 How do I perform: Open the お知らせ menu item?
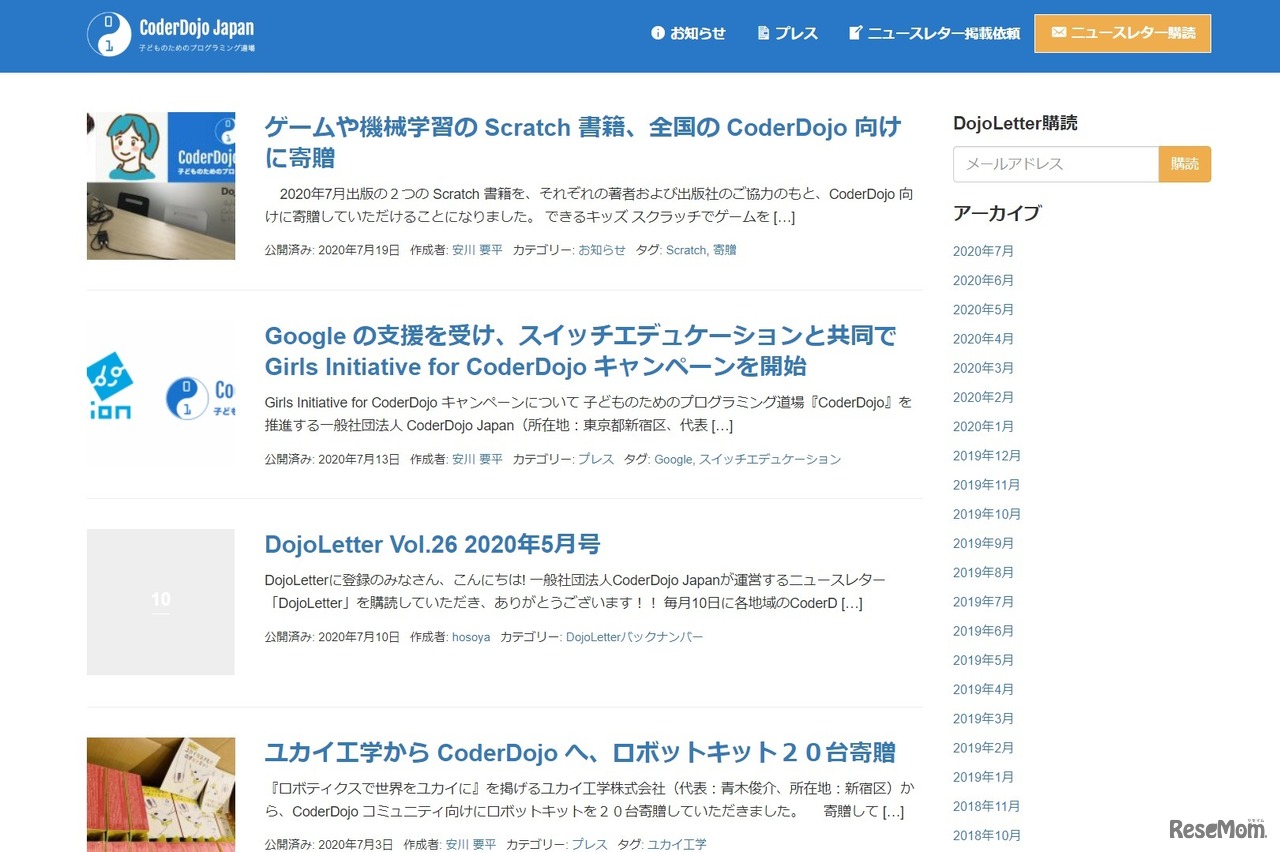pyautogui.click(x=698, y=33)
